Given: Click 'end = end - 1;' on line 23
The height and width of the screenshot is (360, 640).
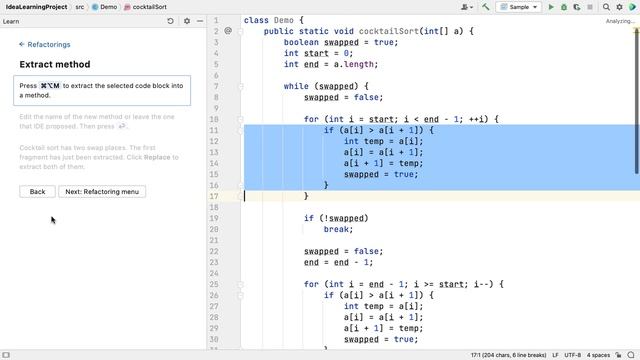Looking at the screenshot, I should click(338, 262).
